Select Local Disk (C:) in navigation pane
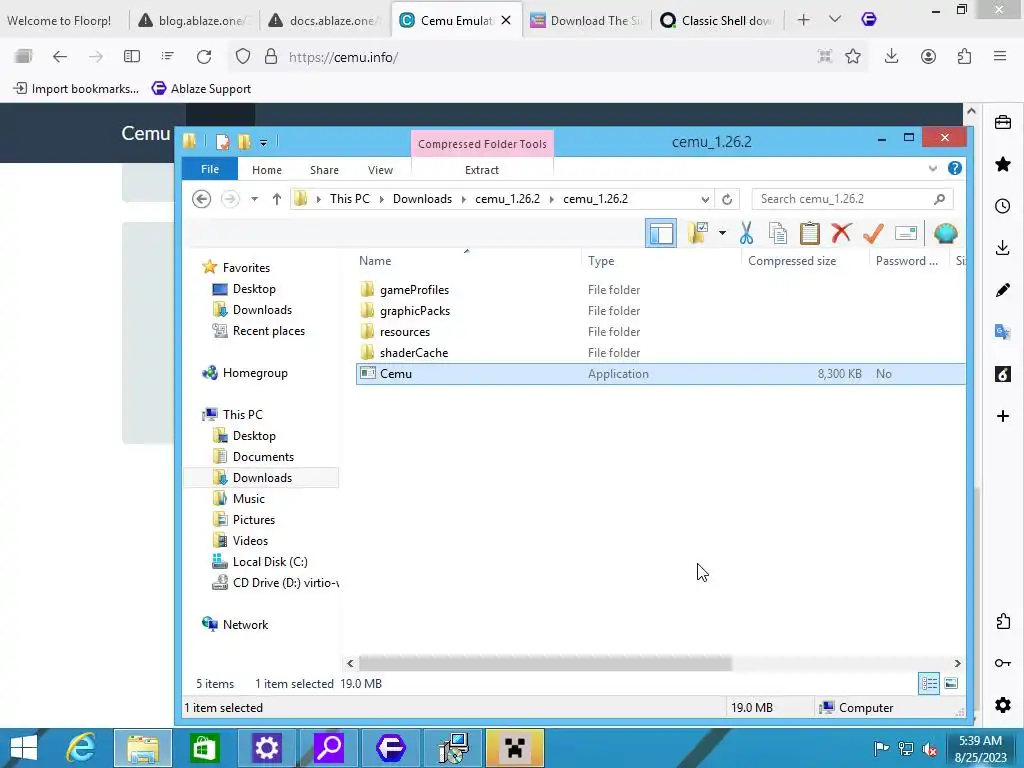Image resolution: width=1024 pixels, height=768 pixels. (x=270, y=562)
